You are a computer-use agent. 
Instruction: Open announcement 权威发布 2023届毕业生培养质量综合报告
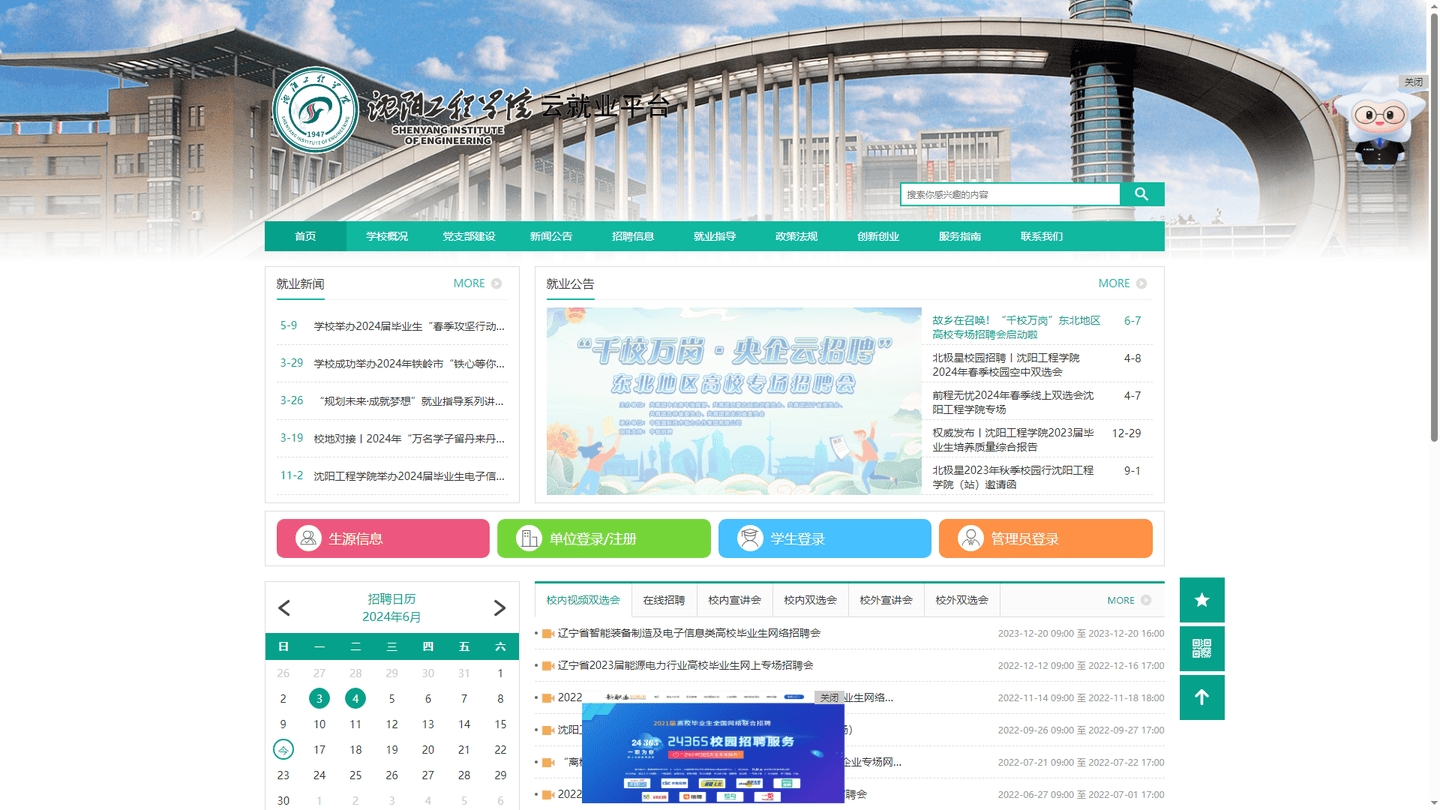tap(1013, 439)
